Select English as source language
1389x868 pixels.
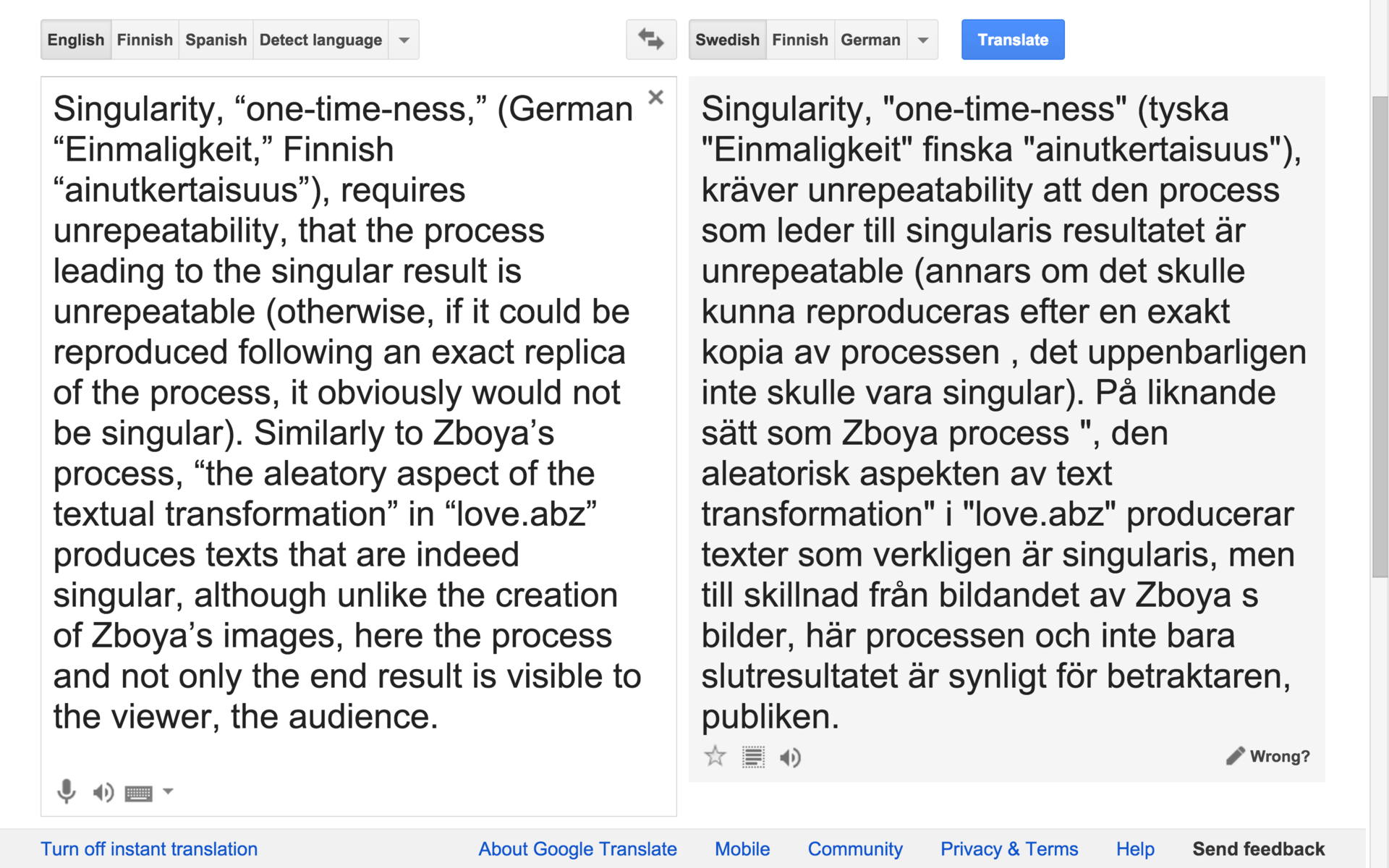[x=76, y=40]
